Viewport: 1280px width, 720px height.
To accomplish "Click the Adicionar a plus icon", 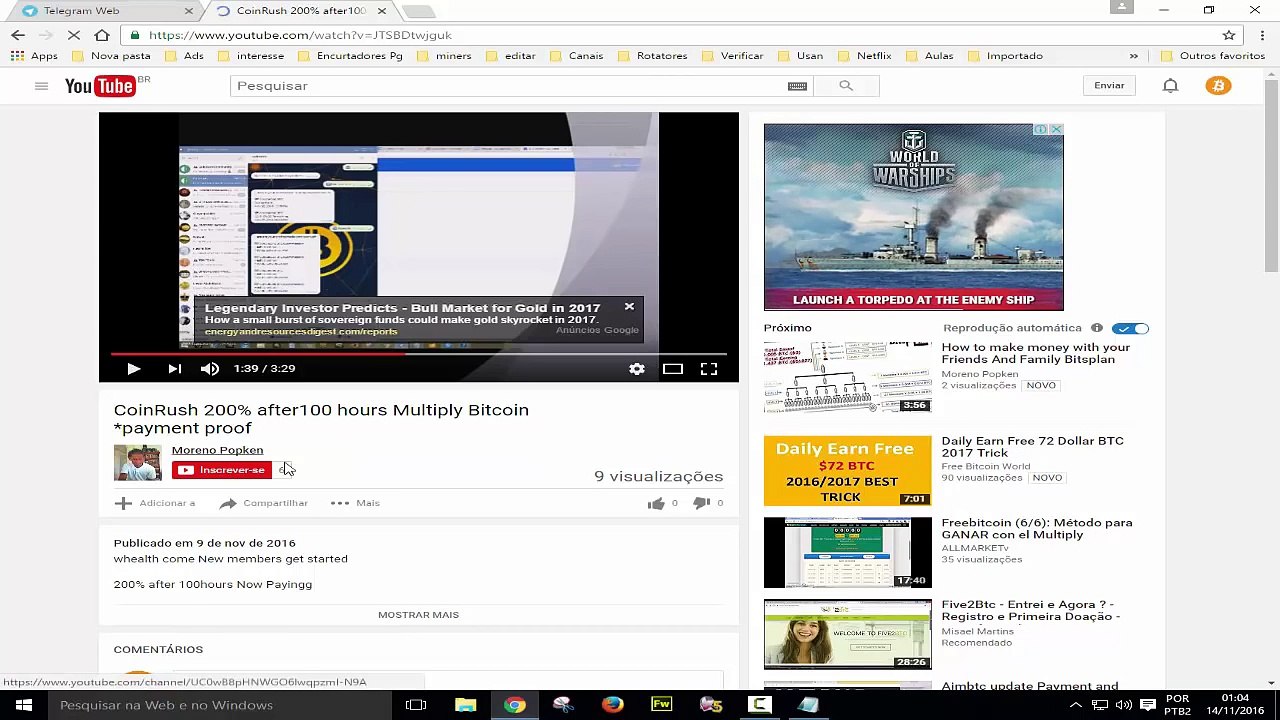I will pyautogui.click(x=123, y=503).
